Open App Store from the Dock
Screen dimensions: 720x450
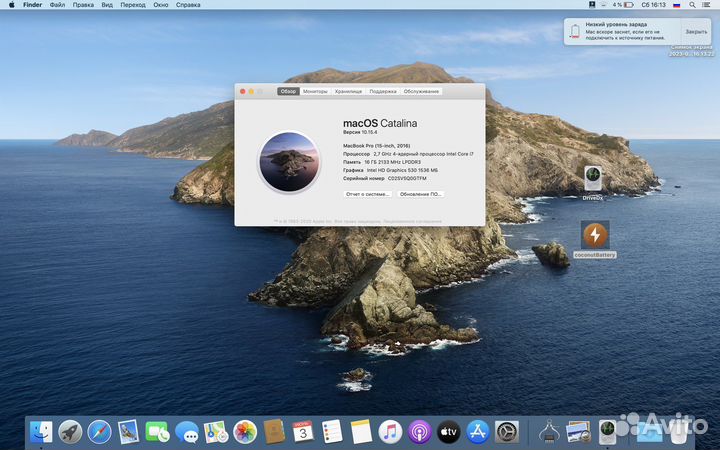pos(478,432)
